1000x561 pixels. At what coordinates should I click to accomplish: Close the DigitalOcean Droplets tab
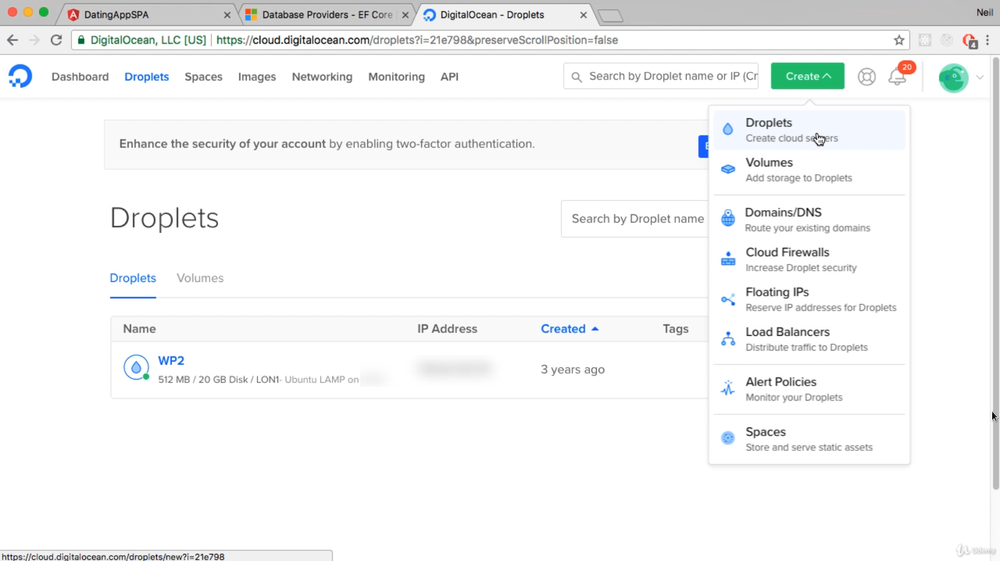583,15
